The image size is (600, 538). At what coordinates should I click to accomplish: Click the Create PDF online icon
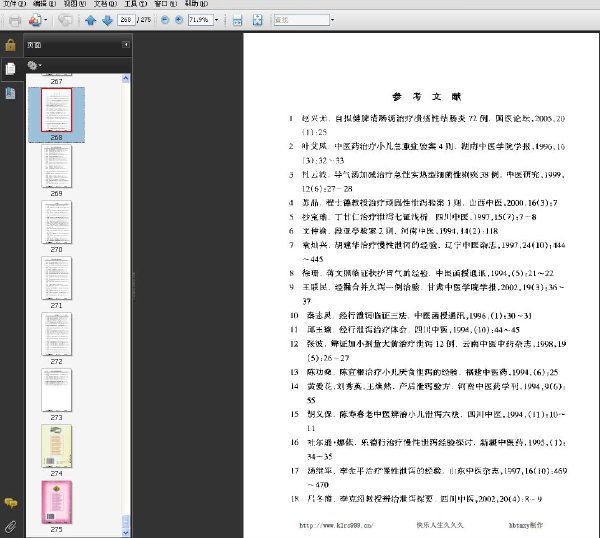[x=35, y=20]
